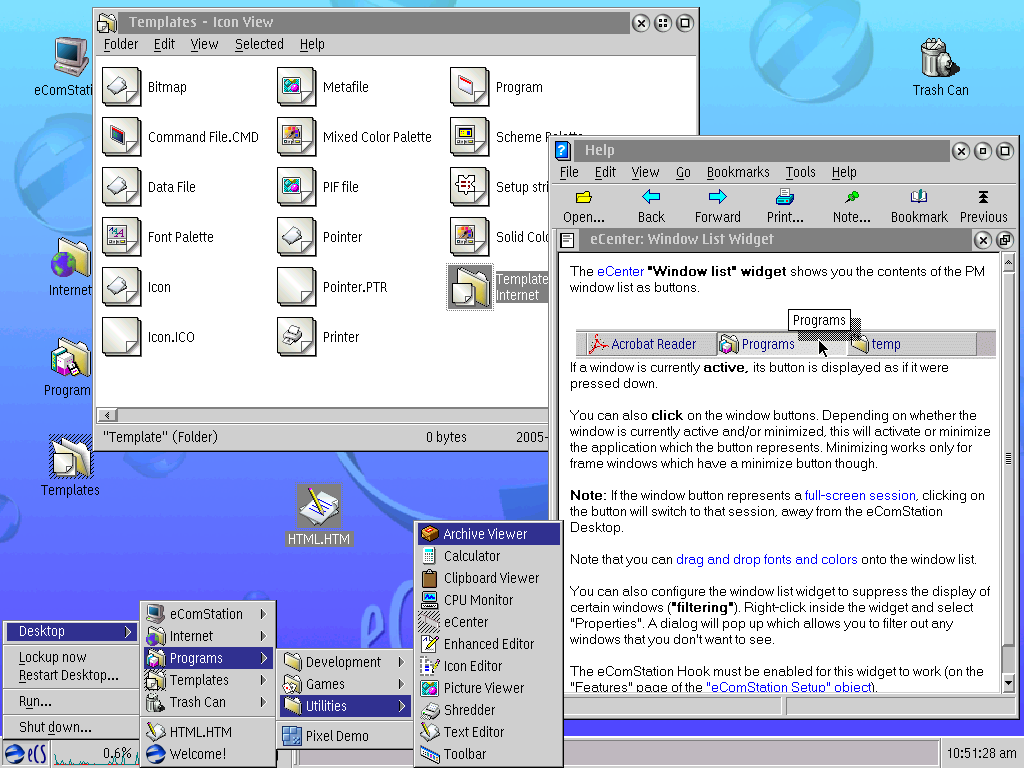Select the Pointer.PTR template icon
The width and height of the screenshot is (1024, 768).
pyautogui.click(x=296, y=287)
